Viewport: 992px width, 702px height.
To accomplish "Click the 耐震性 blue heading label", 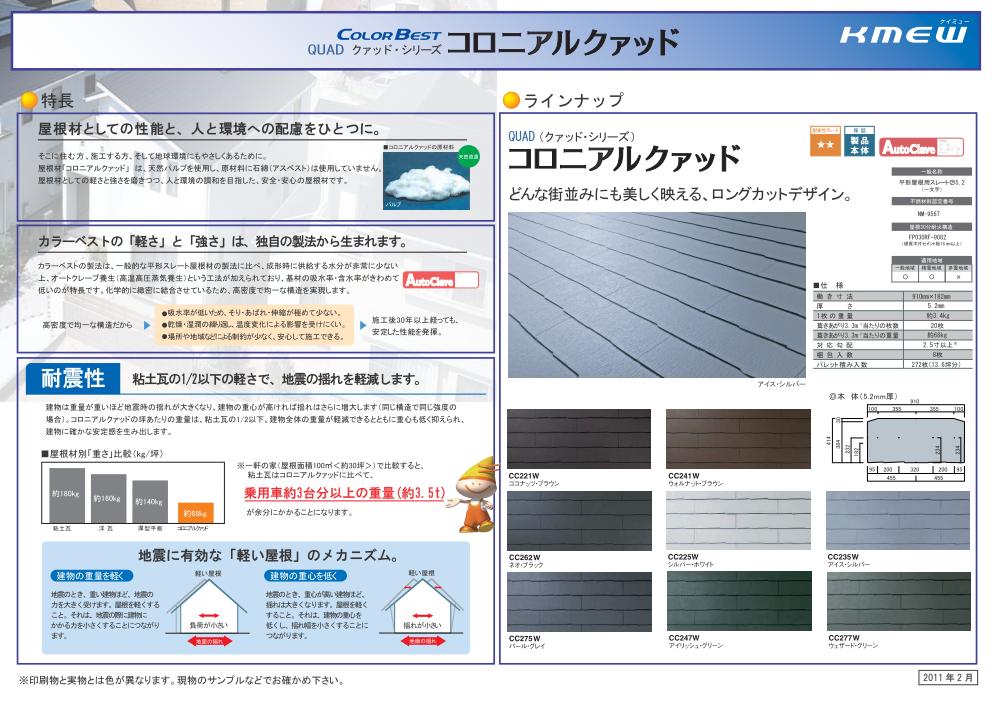I will pyautogui.click(x=74, y=378).
